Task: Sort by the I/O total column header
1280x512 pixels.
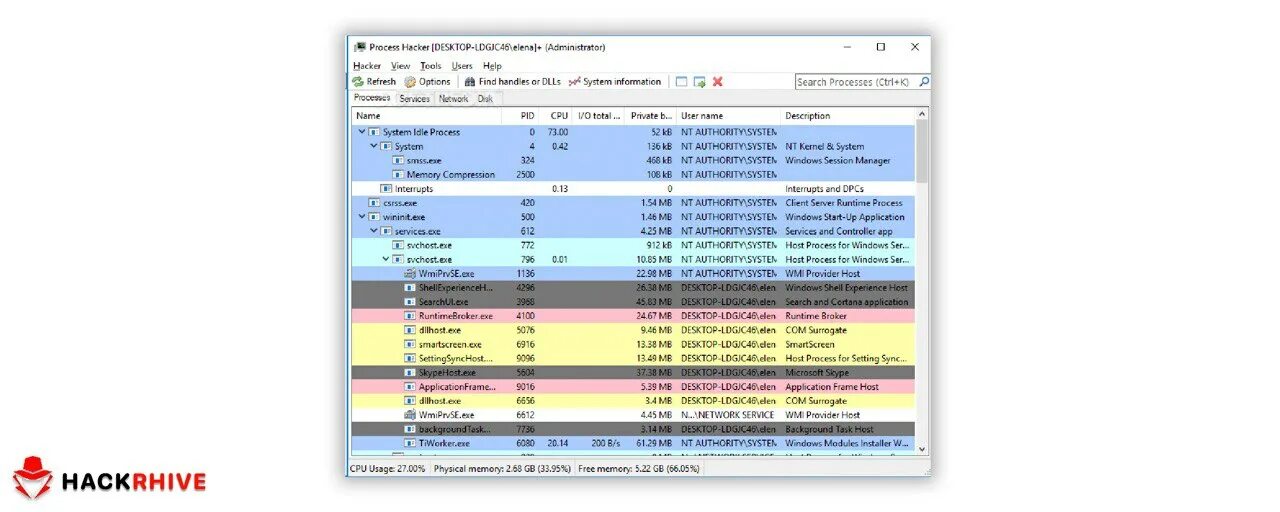Action: click(598, 116)
